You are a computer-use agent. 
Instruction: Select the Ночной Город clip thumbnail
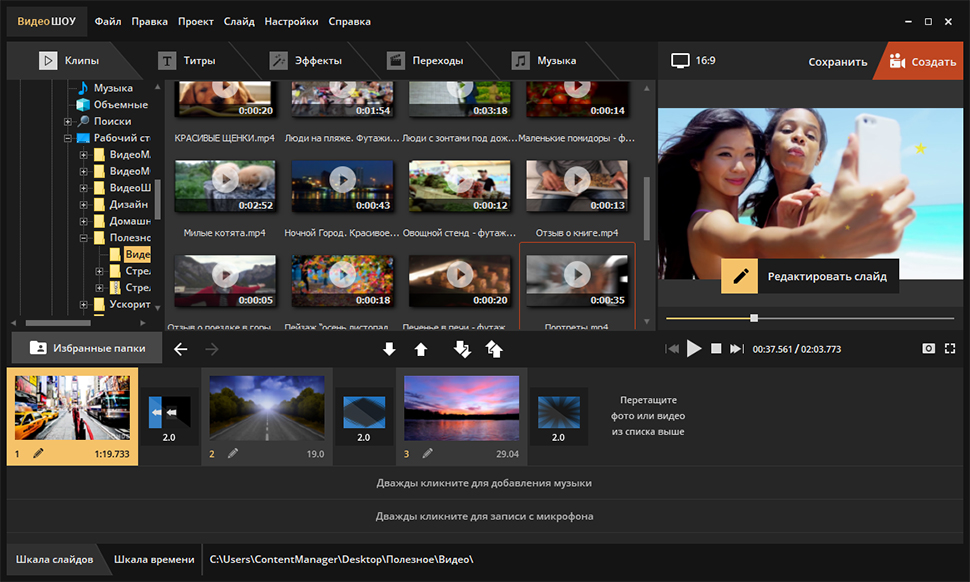(342, 186)
